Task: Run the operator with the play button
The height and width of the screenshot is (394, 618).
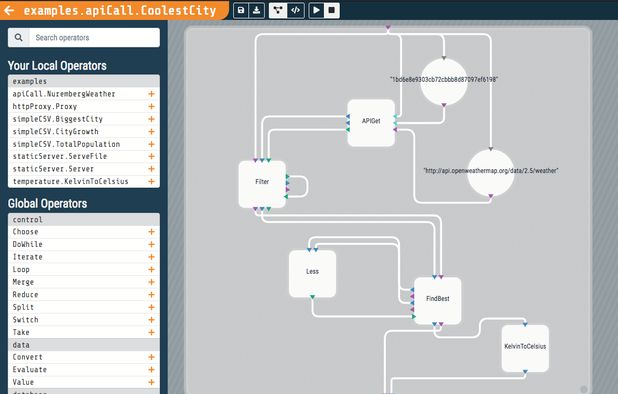Action: pyautogui.click(x=316, y=10)
